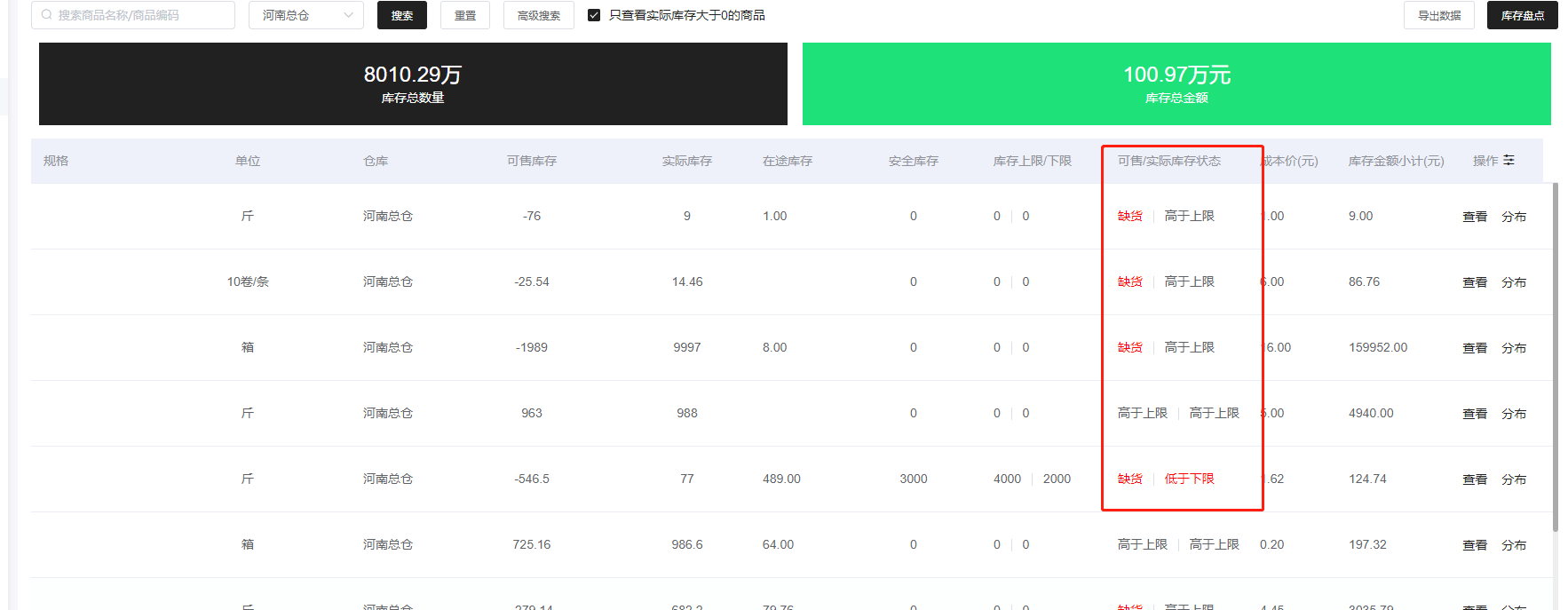Focus the 搜索商品名称/商品编码 search field
This screenshot has width=1568, height=610.
(133, 15)
